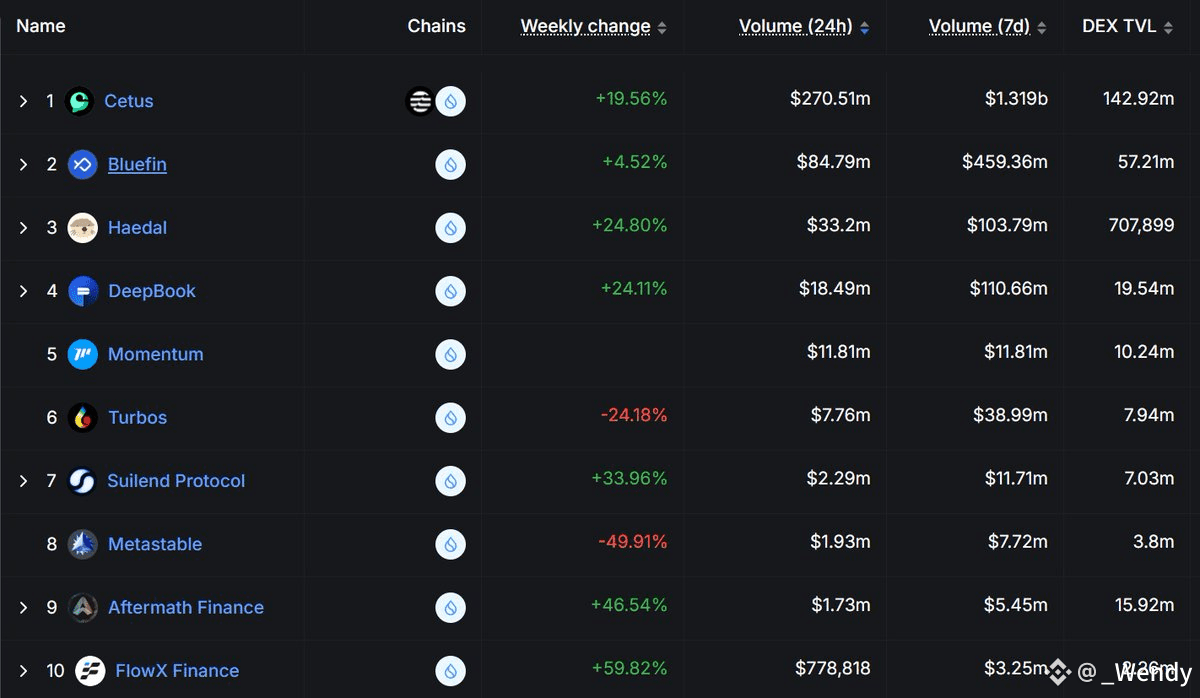Click the sort arrows beside Volume (24h)

point(864,27)
